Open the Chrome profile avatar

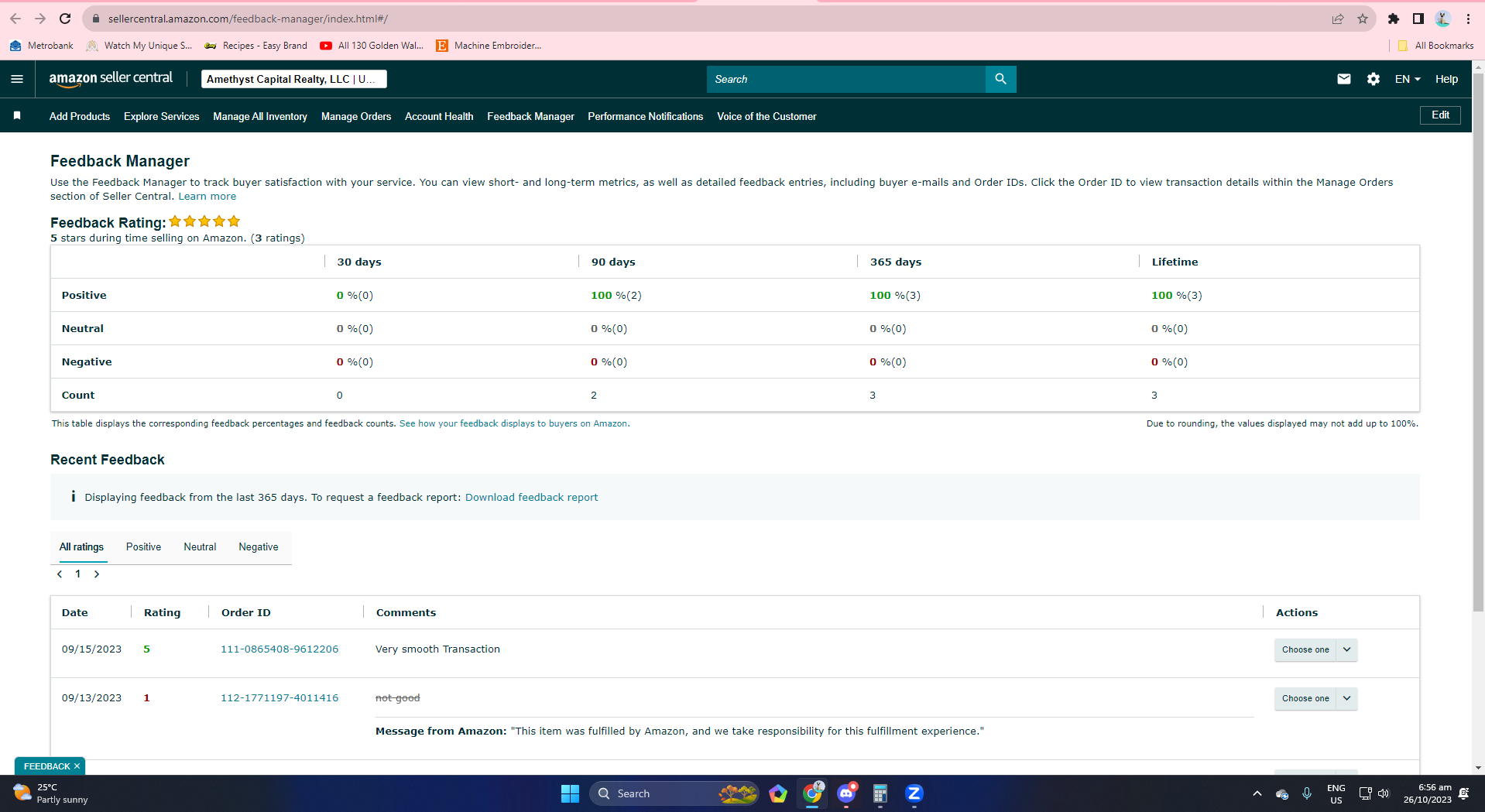pyautogui.click(x=1443, y=19)
